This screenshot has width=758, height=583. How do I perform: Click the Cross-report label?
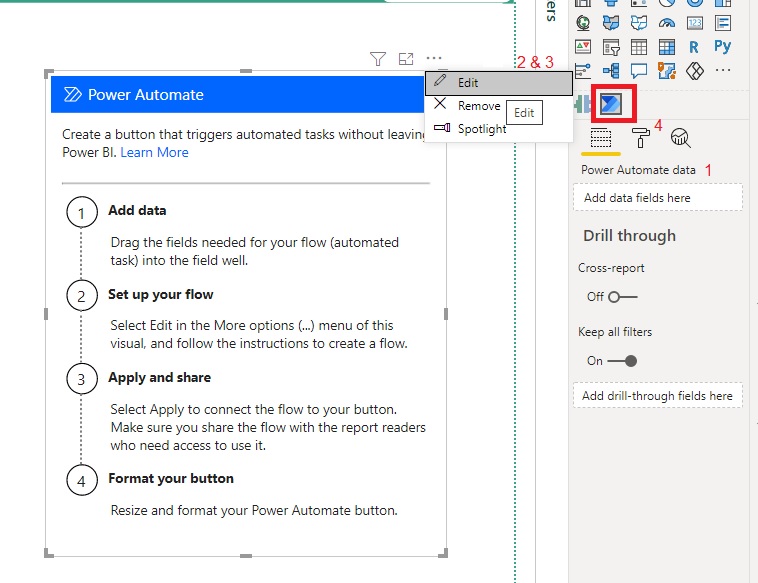point(611,268)
